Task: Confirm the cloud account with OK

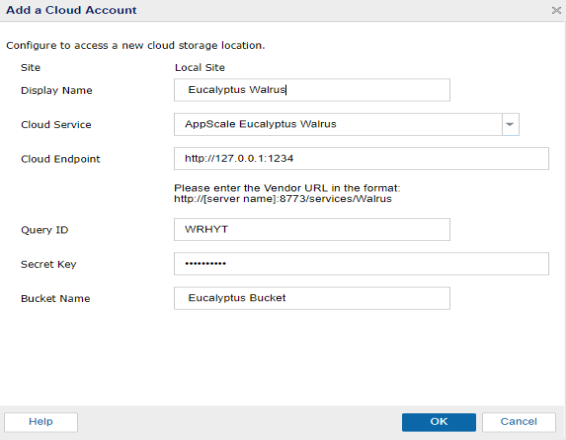Action: pos(439,422)
